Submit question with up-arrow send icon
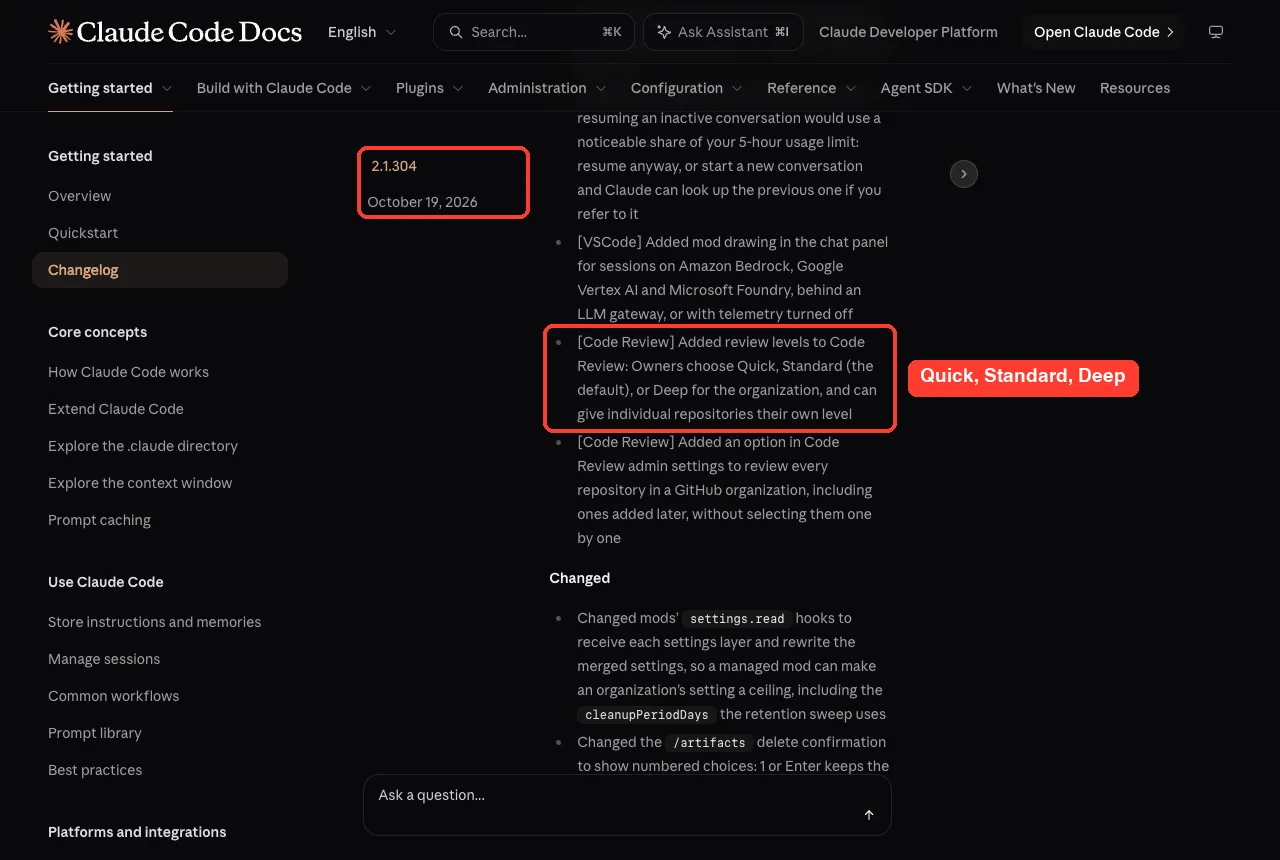1280x860 pixels. [869, 815]
